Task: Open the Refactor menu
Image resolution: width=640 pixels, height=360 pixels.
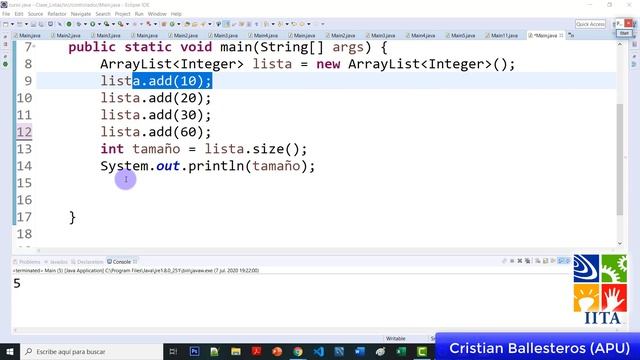Action: pos(57,14)
